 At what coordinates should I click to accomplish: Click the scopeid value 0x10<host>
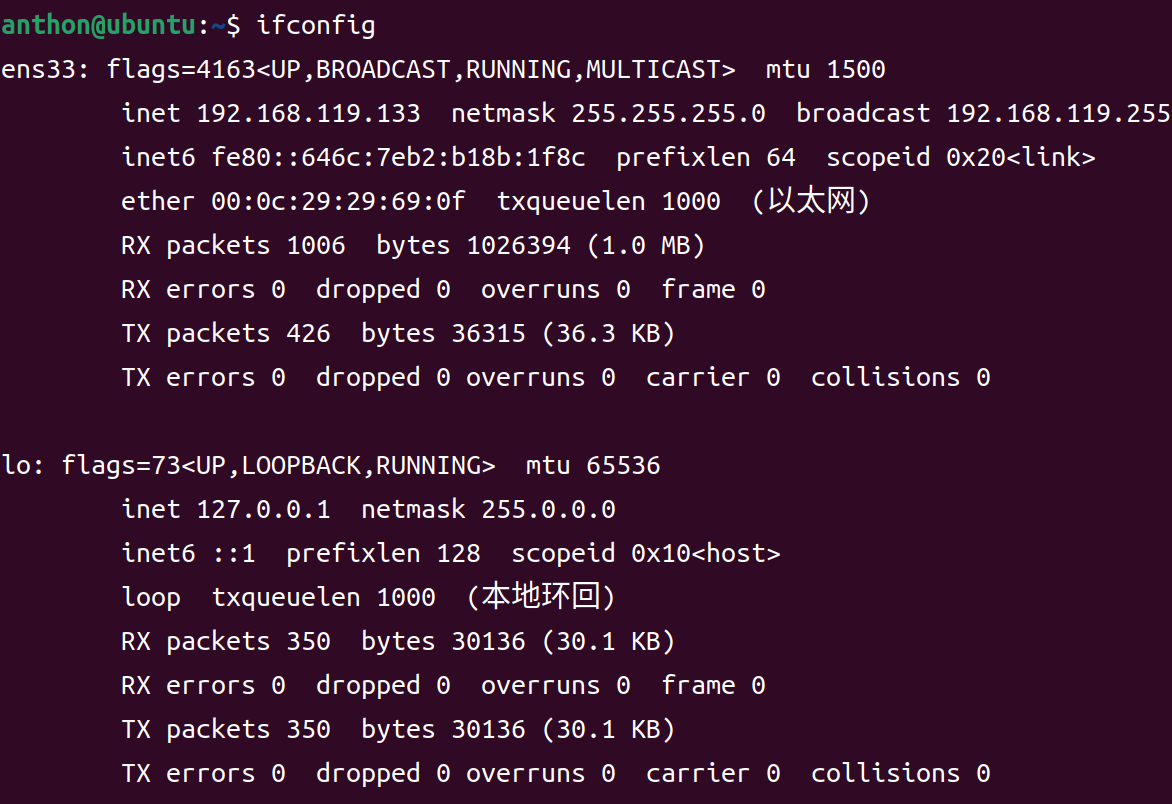[705, 554]
